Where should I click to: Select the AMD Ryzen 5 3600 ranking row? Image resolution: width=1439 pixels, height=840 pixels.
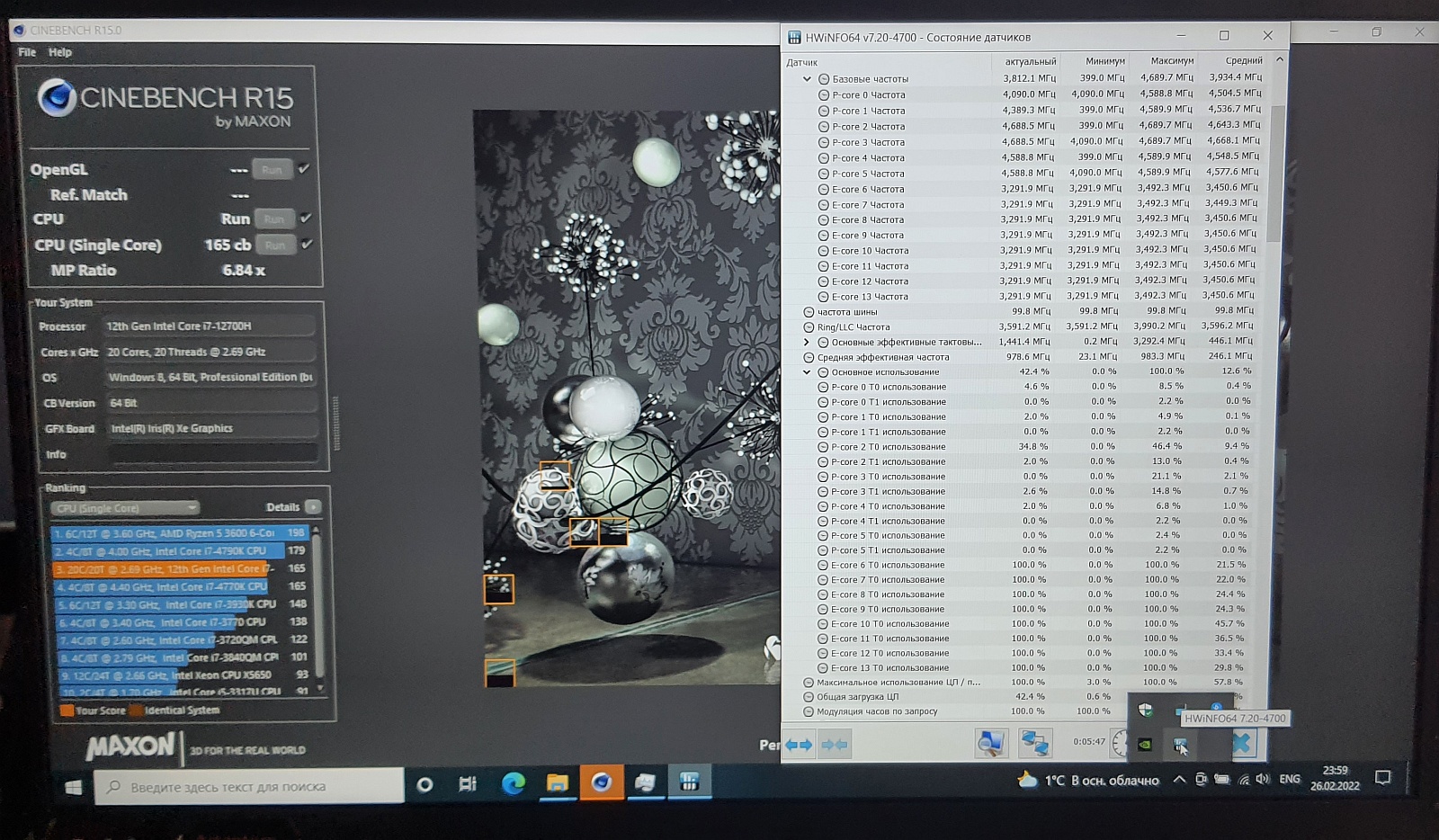click(x=180, y=533)
